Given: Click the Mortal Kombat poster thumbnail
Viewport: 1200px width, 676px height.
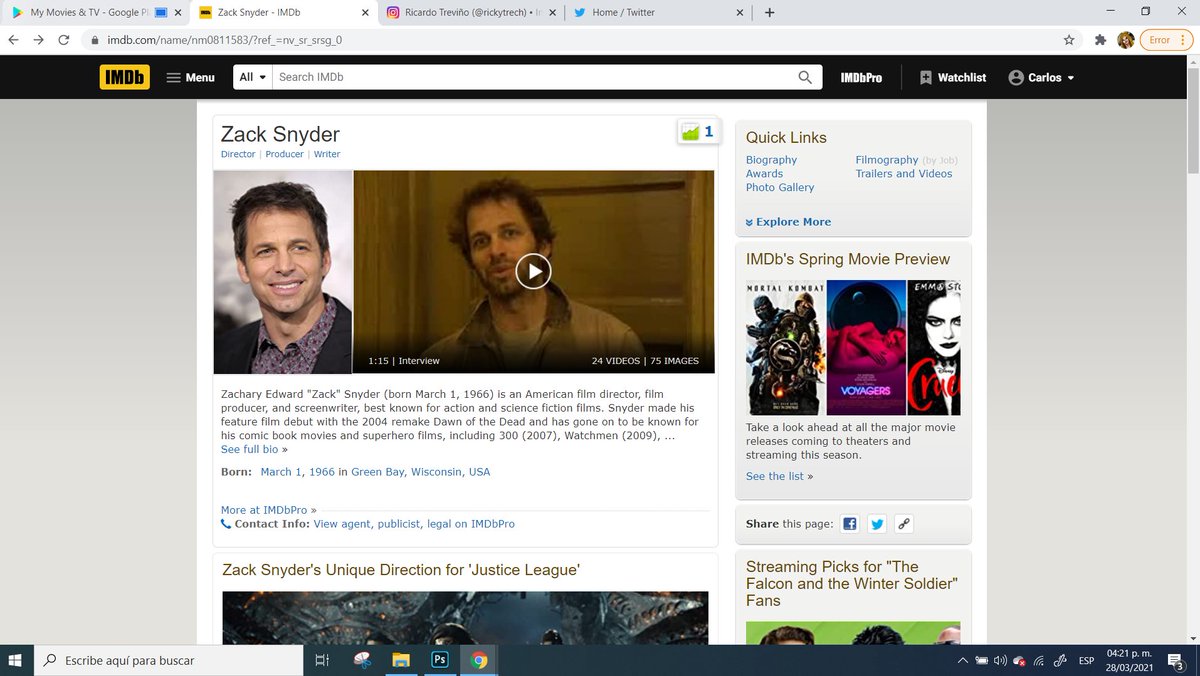Looking at the screenshot, I should tap(785, 348).
